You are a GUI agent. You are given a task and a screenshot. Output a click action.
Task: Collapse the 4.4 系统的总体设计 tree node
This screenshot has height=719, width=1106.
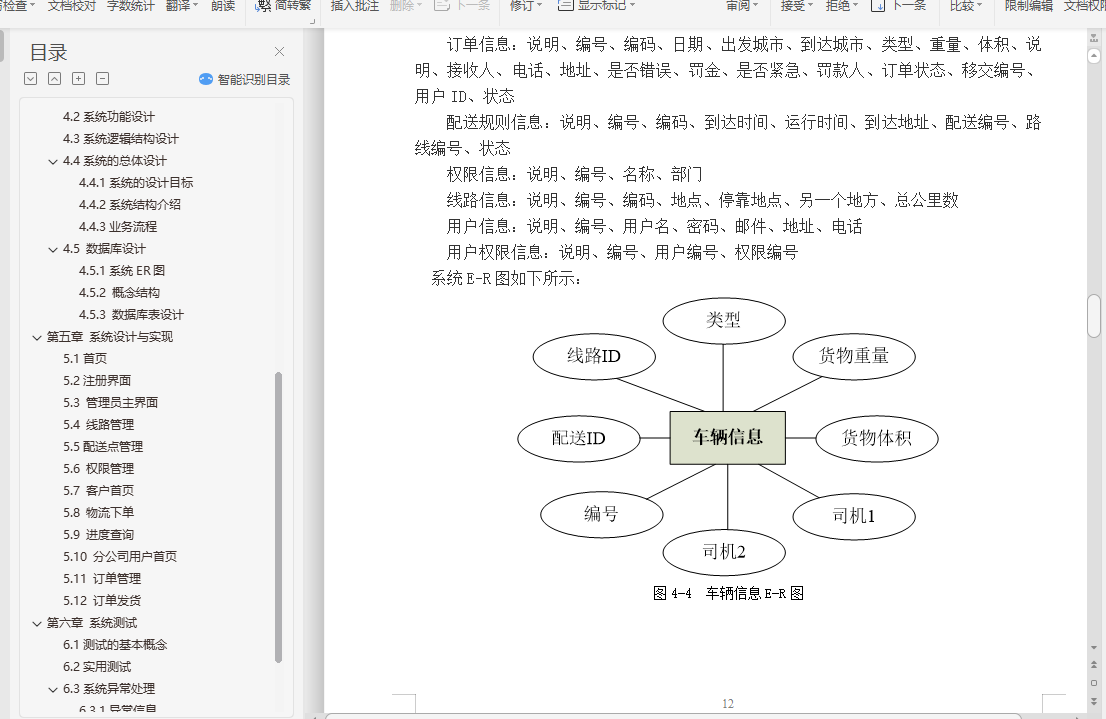pyautogui.click(x=53, y=162)
